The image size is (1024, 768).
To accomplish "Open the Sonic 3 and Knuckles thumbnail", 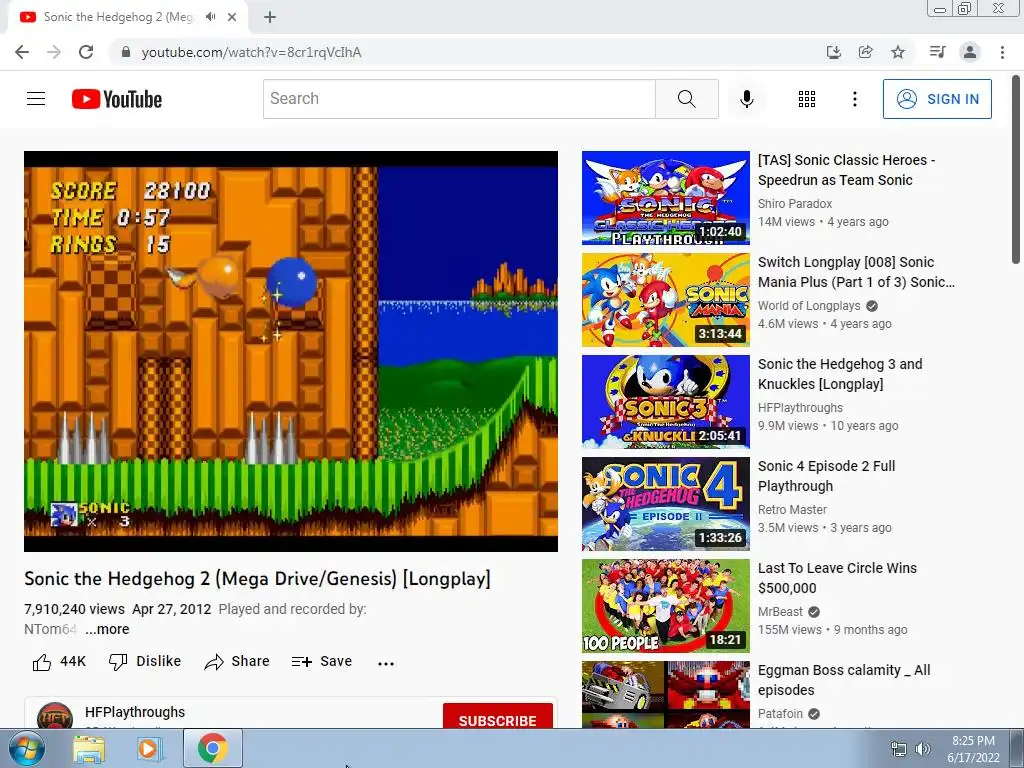I will (x=665, y=402).
